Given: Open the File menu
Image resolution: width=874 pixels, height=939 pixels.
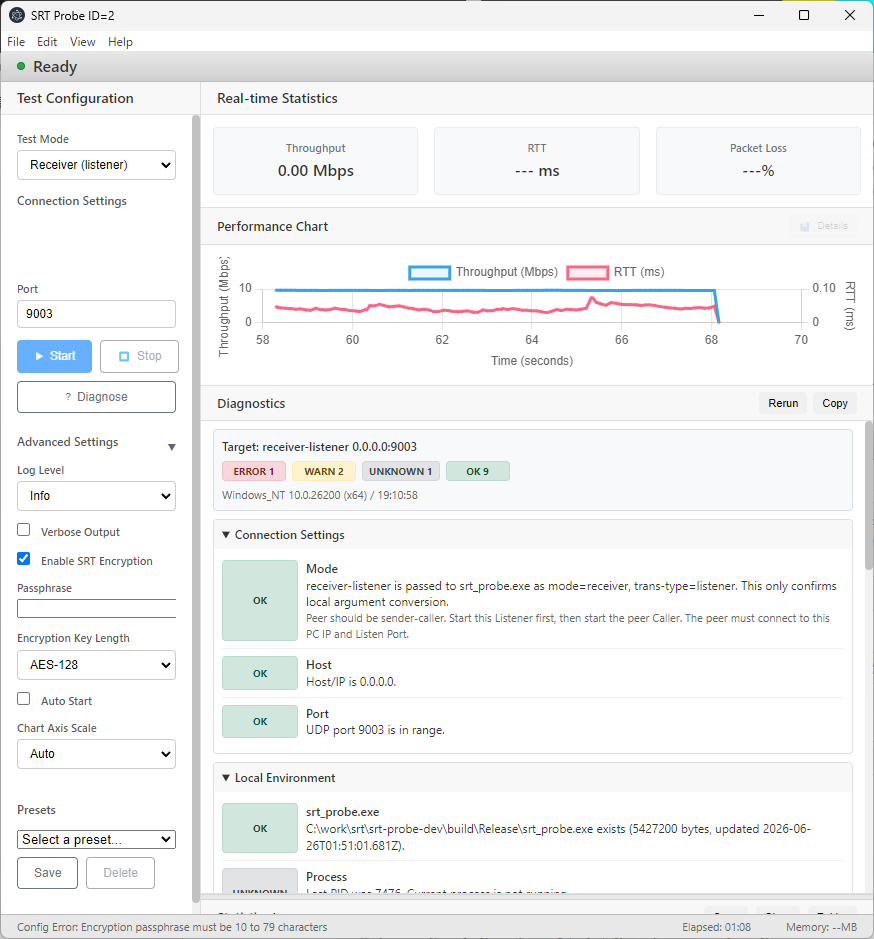Looking at the screenshot, I should click(x=16, y=42).
